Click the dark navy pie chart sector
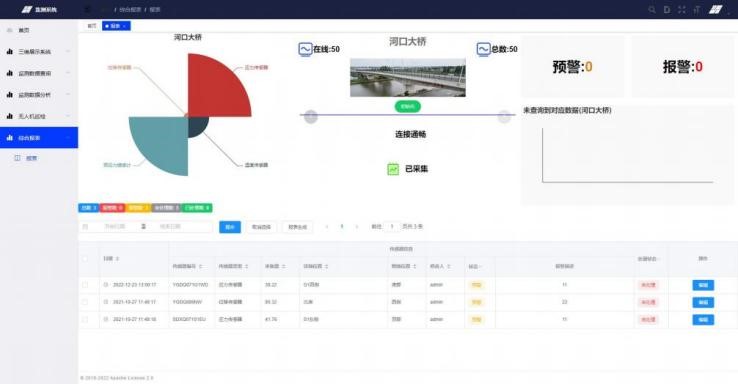This screenshot has height=384, width=738. click(x=196, y=125)
